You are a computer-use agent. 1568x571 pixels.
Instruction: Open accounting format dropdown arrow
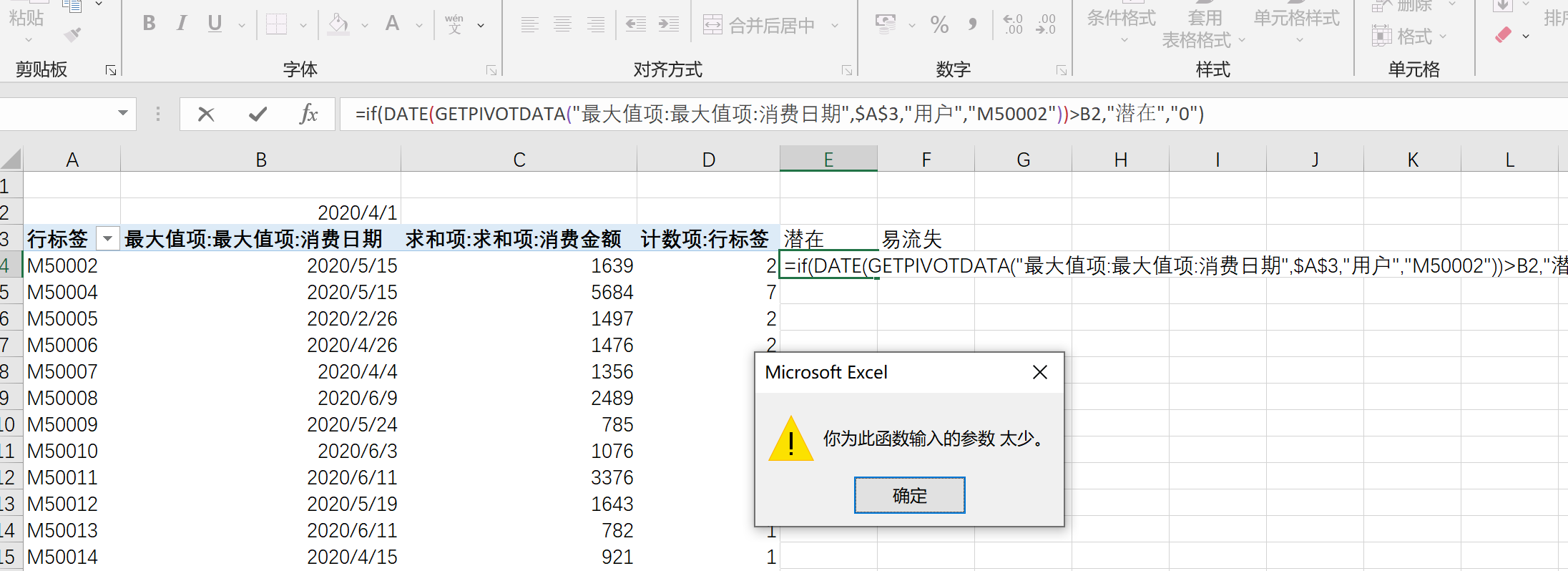(912, 26)
